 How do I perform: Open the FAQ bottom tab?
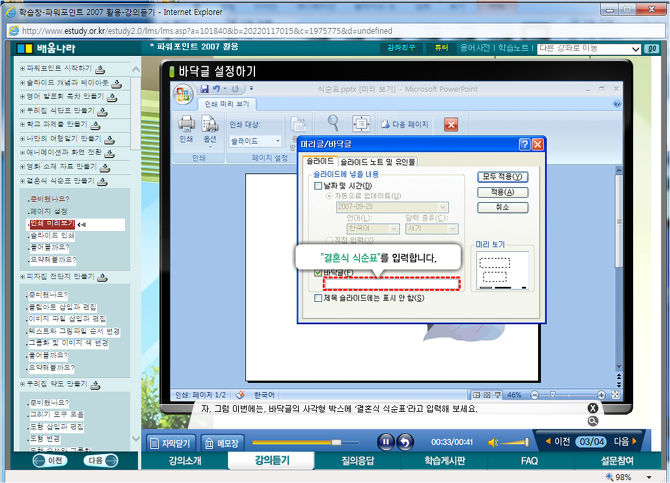[529, 461]
